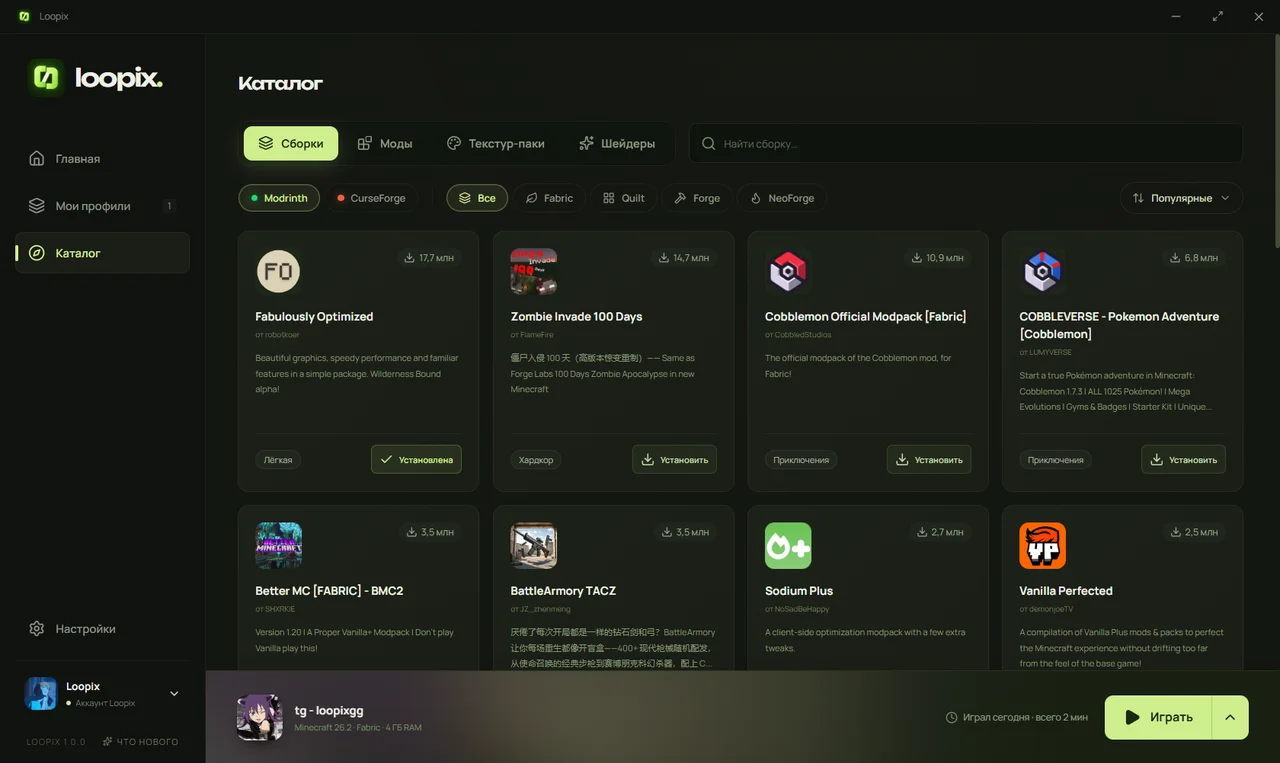The image size is (1280, 763).
Task: Click the 6,8 млн download count
Action: click(1195, 258)
